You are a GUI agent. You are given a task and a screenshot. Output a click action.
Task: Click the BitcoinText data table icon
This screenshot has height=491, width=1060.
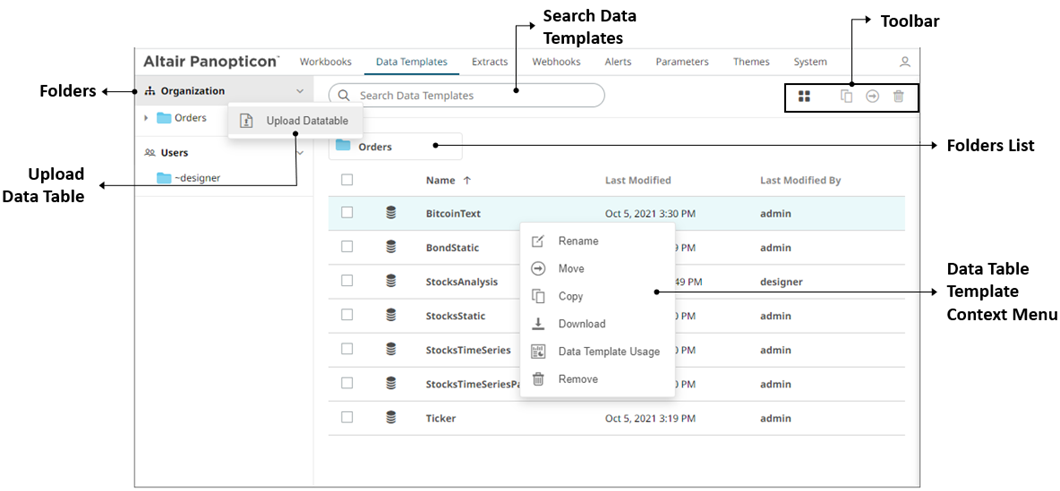[x=391, y=213]
